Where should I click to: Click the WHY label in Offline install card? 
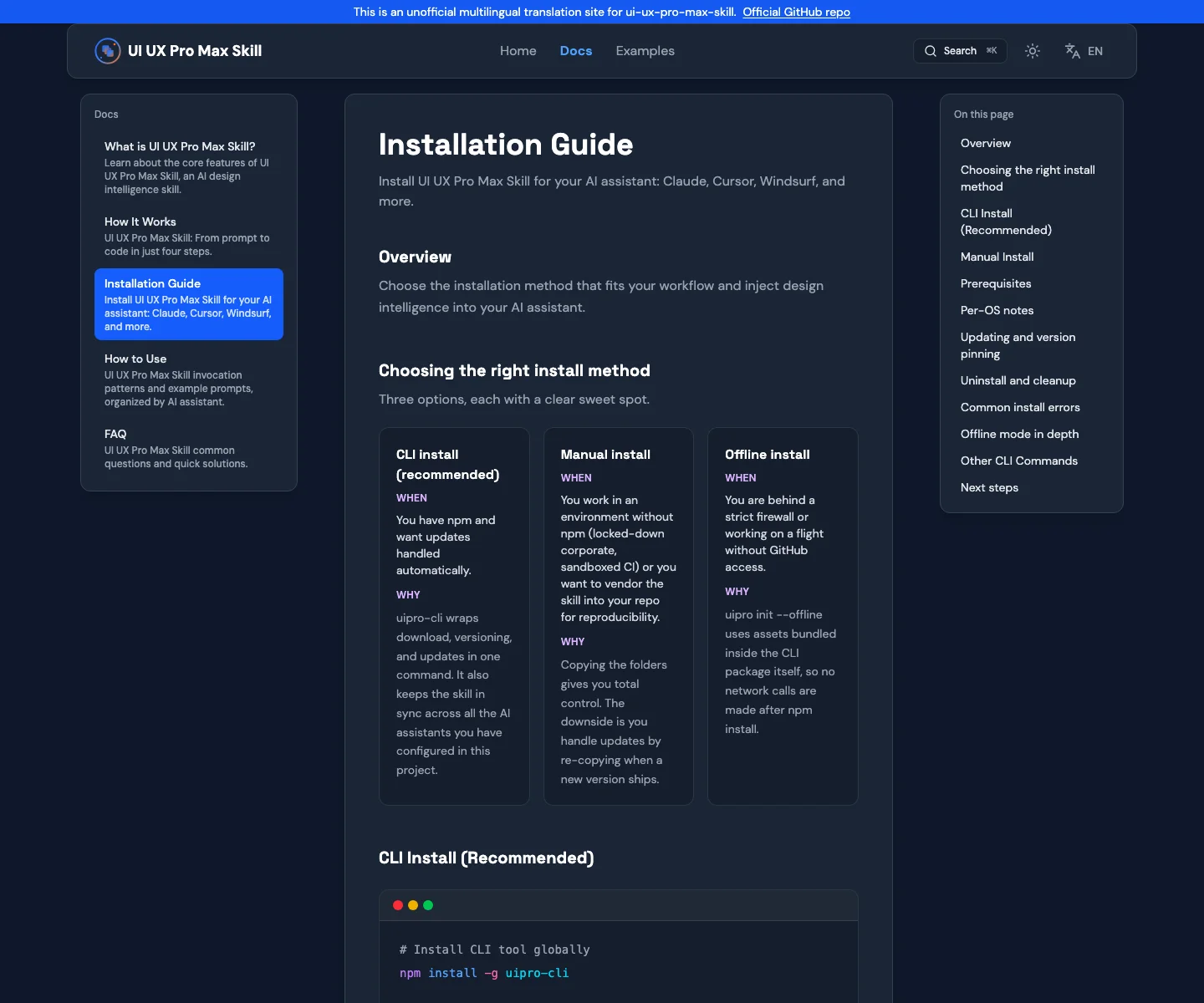click(x=737, y=592)
